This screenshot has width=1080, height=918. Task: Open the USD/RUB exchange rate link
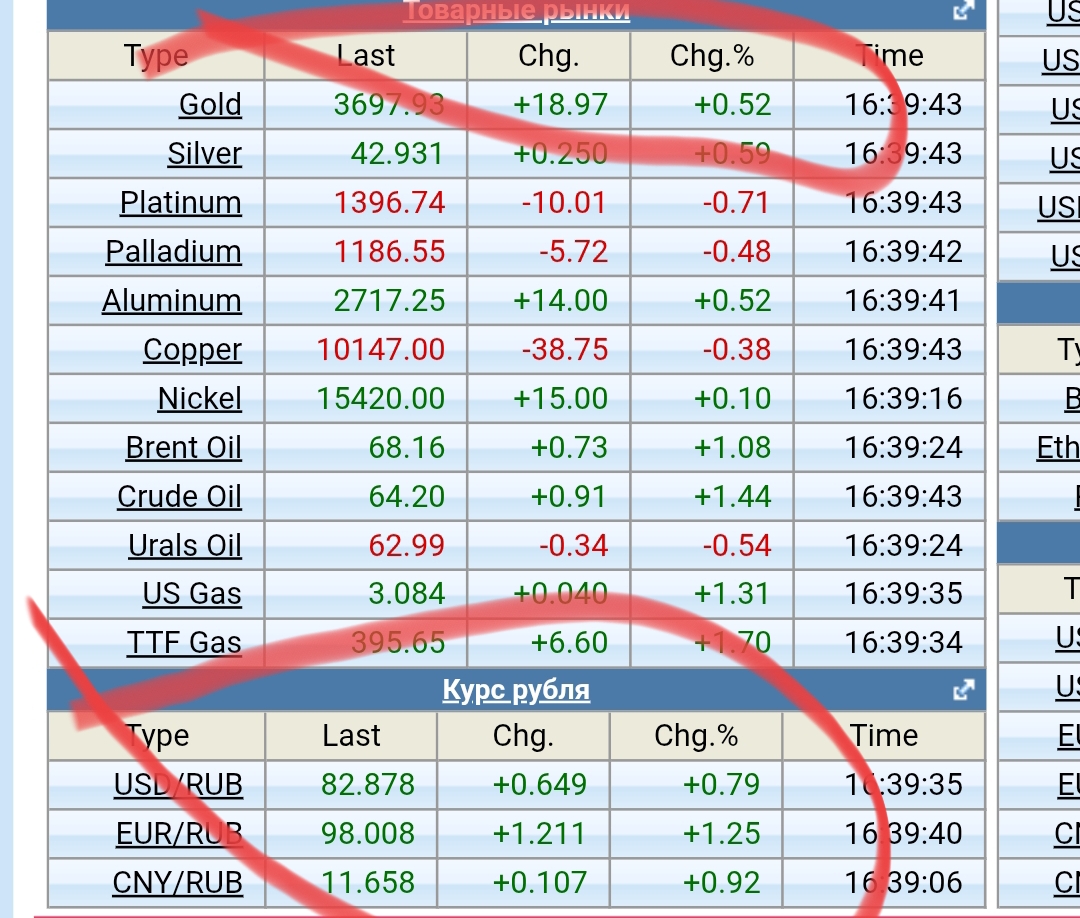pos(178,784)
